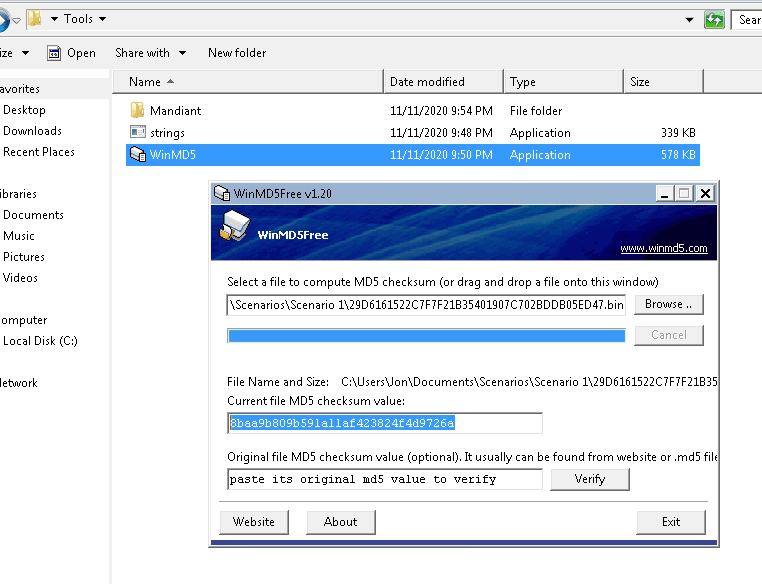Sort by Name column header
Viewport: 762px width, 584px height.
tap(248, 82)
